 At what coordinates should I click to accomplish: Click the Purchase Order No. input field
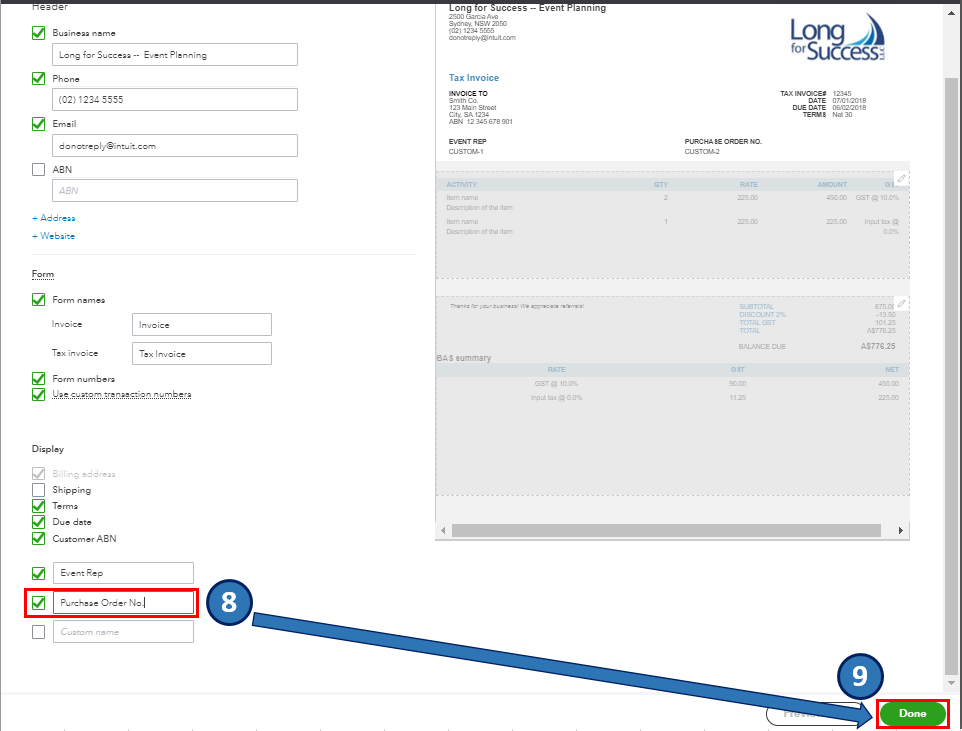(x=123, y=603)
